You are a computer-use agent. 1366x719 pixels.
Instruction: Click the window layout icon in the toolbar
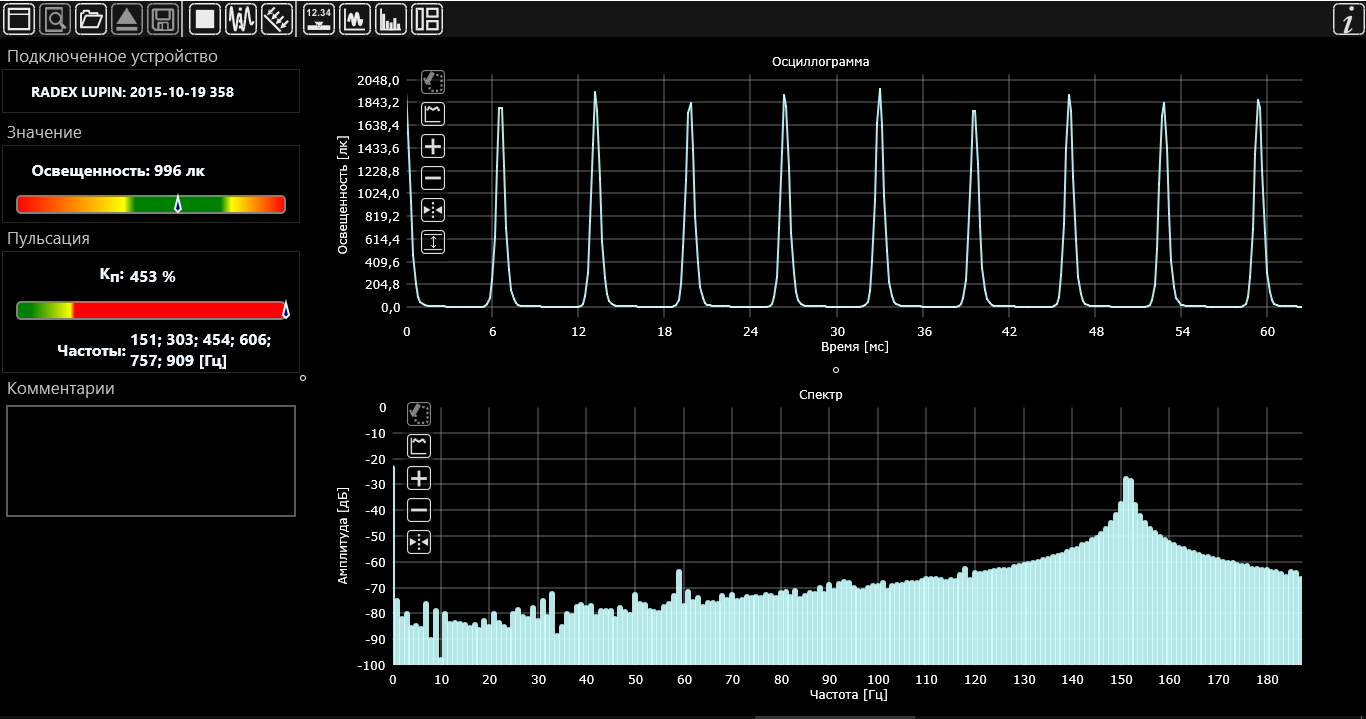click(20, 18)
